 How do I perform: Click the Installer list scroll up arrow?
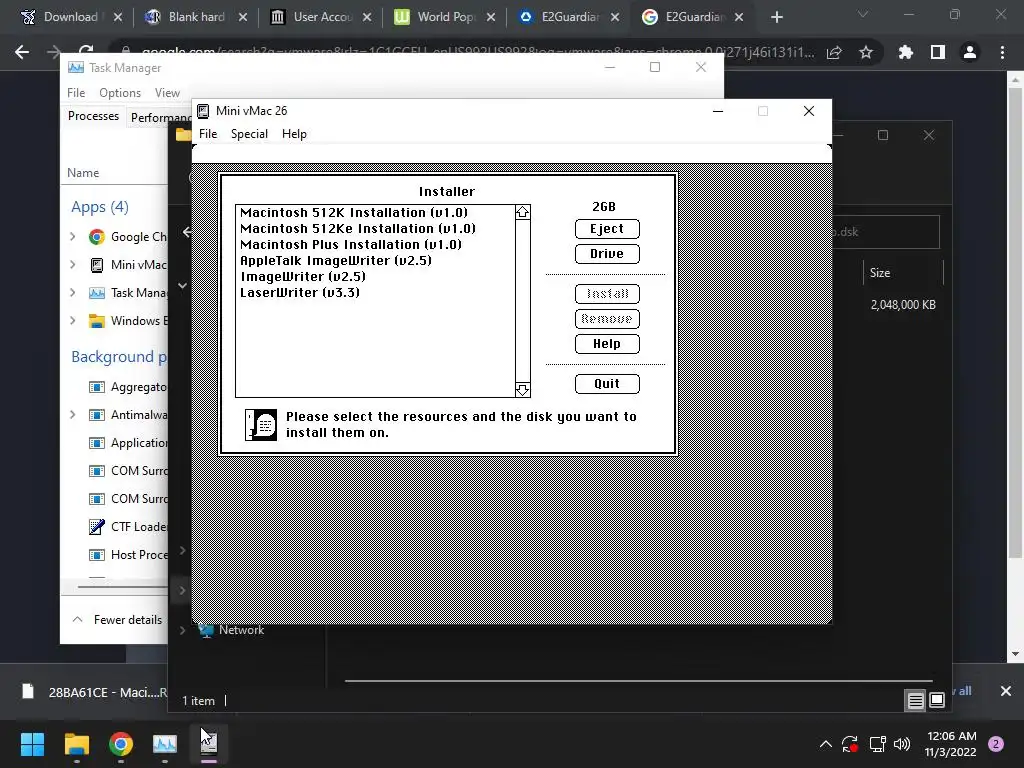(522, 212)
